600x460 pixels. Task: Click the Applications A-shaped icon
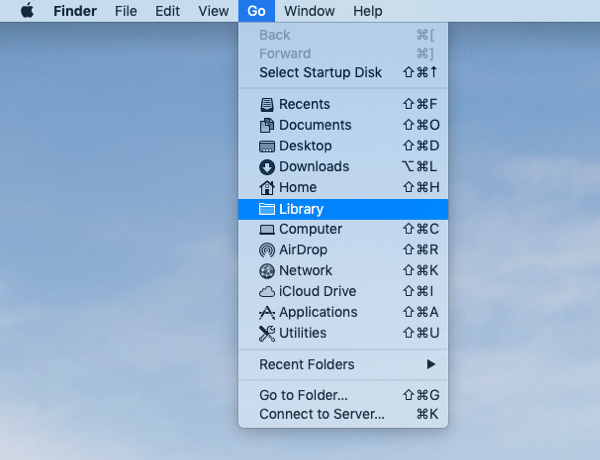coord(267,313)
